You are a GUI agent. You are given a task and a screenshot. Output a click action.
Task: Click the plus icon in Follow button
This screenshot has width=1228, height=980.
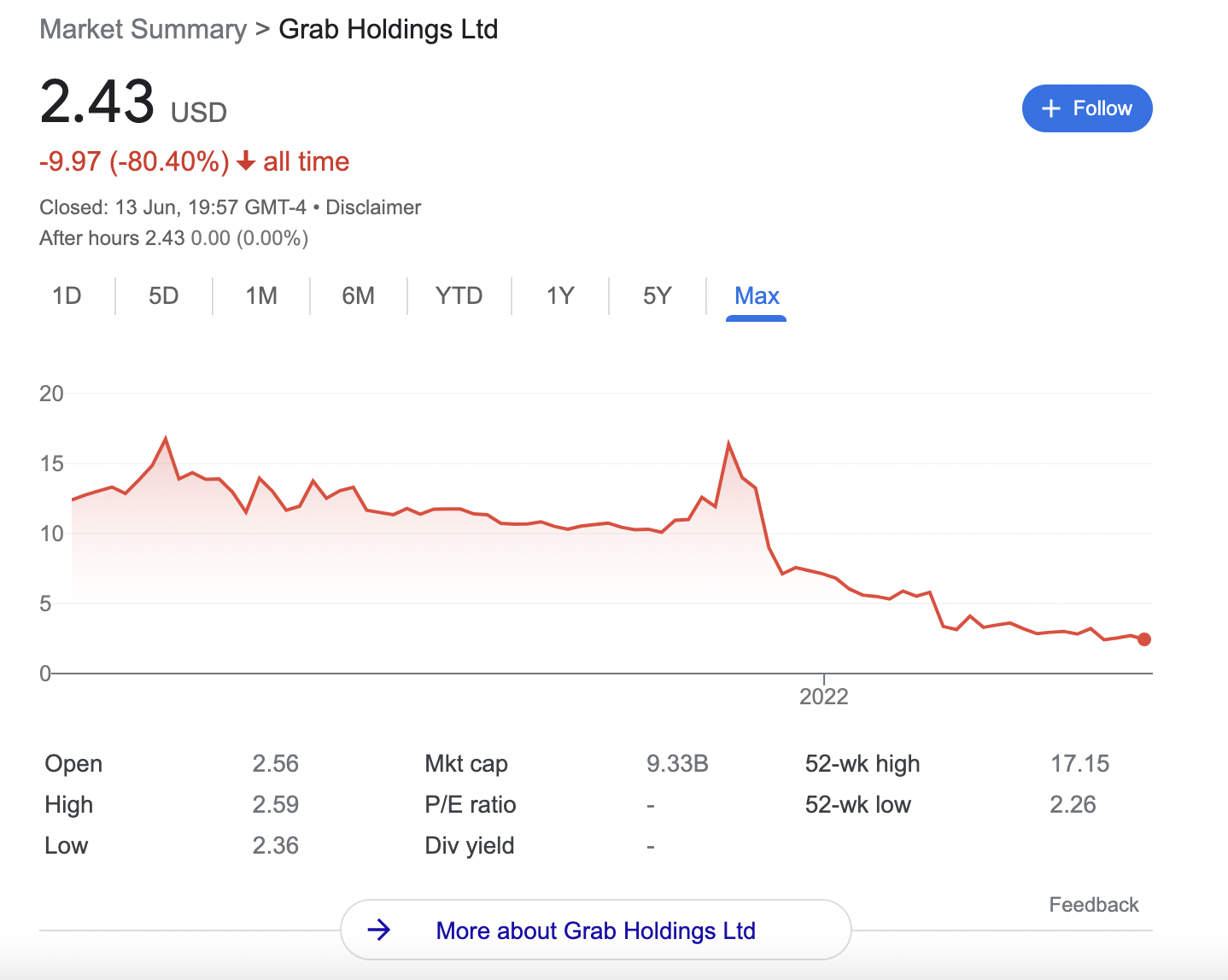(1051, 108)
